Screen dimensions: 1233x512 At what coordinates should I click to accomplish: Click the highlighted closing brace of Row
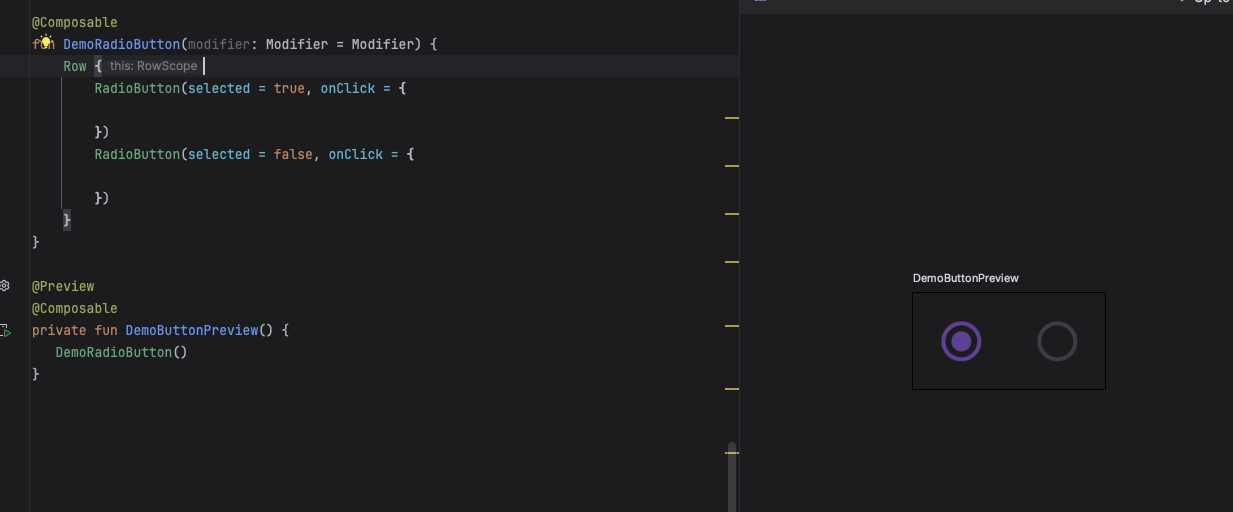tap(67, 220)
